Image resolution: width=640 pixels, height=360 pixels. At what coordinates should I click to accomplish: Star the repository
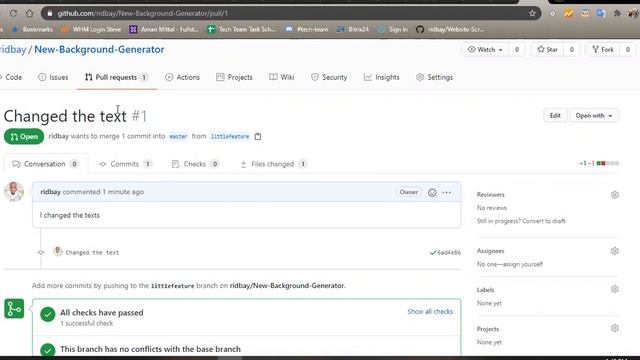tap(548, 49)
